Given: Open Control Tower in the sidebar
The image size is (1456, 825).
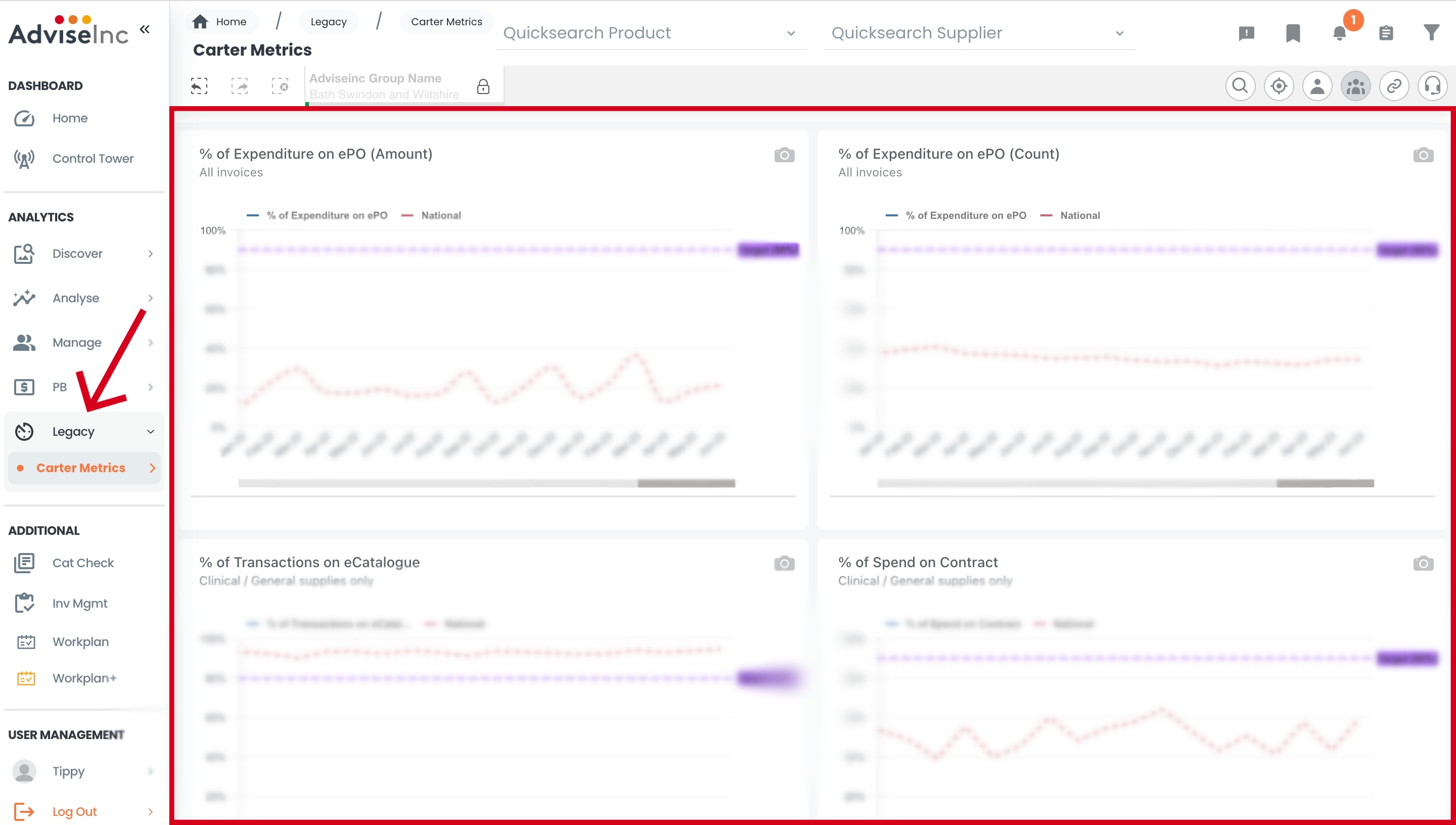Looking at the screenshot, I should click(x=93, y=159).
